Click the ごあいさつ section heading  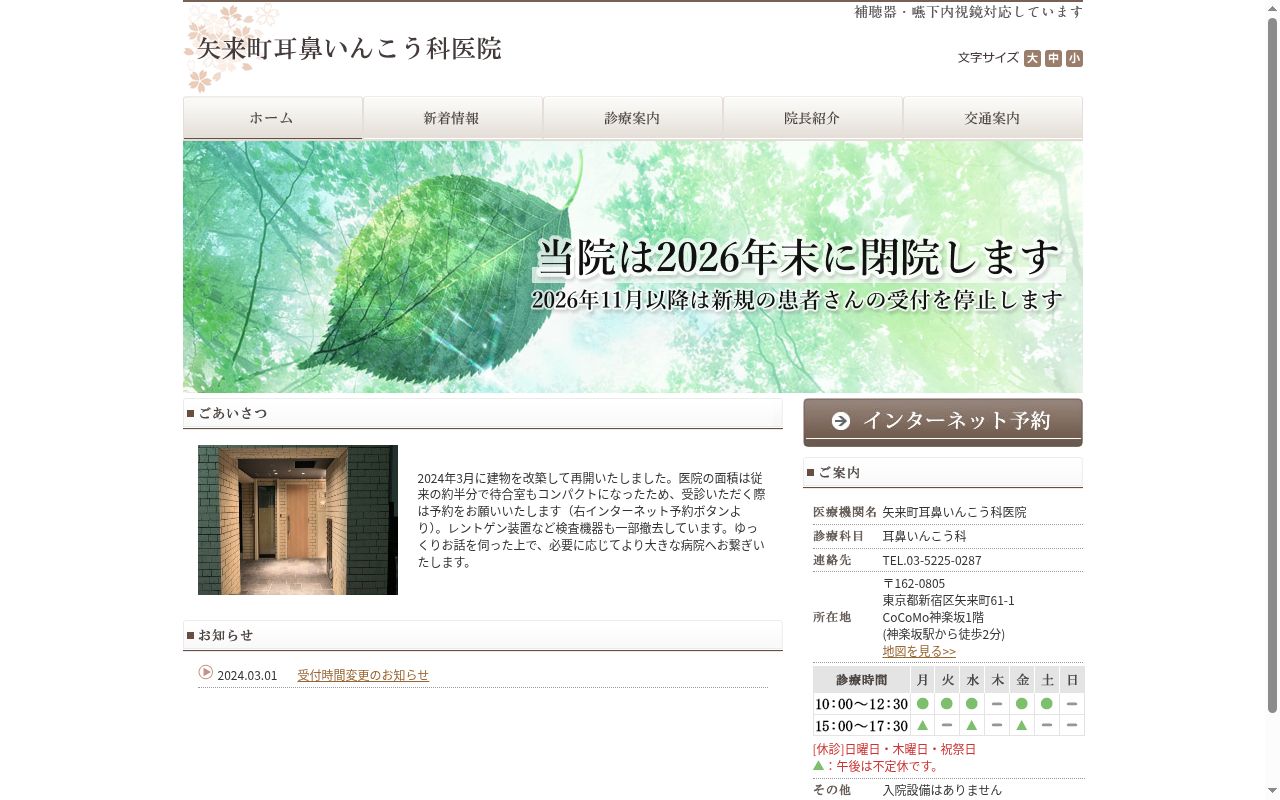[483, 413]
